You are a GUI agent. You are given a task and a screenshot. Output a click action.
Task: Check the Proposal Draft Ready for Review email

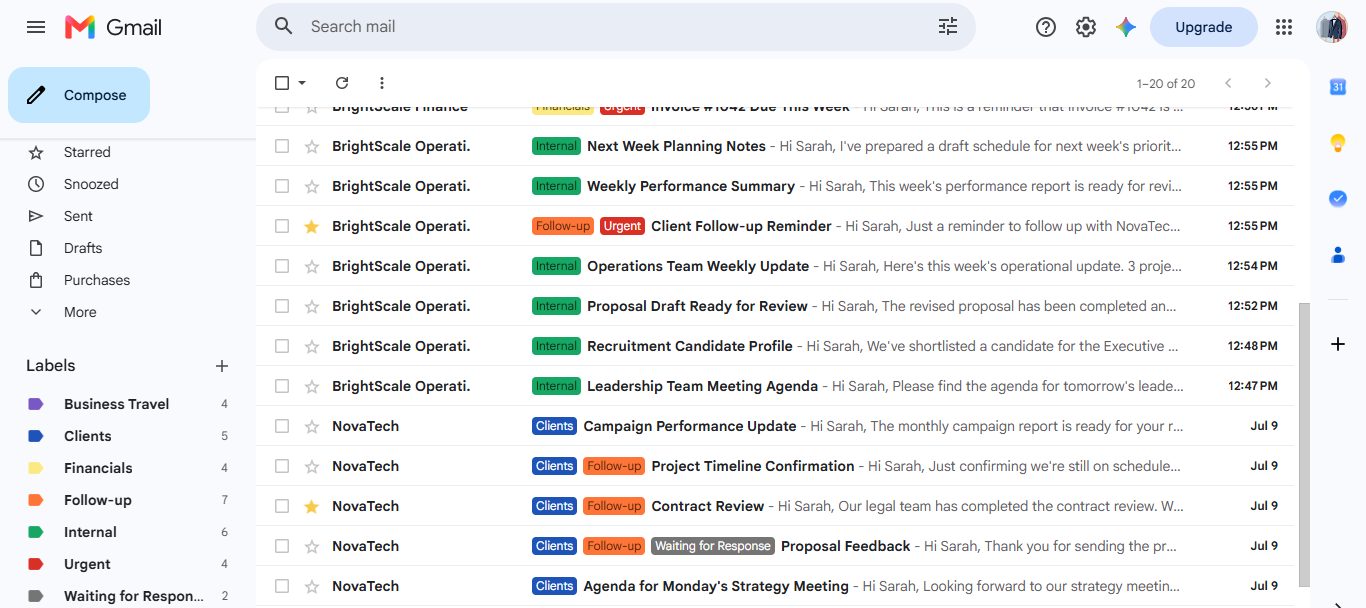click(x=282, y=306)
